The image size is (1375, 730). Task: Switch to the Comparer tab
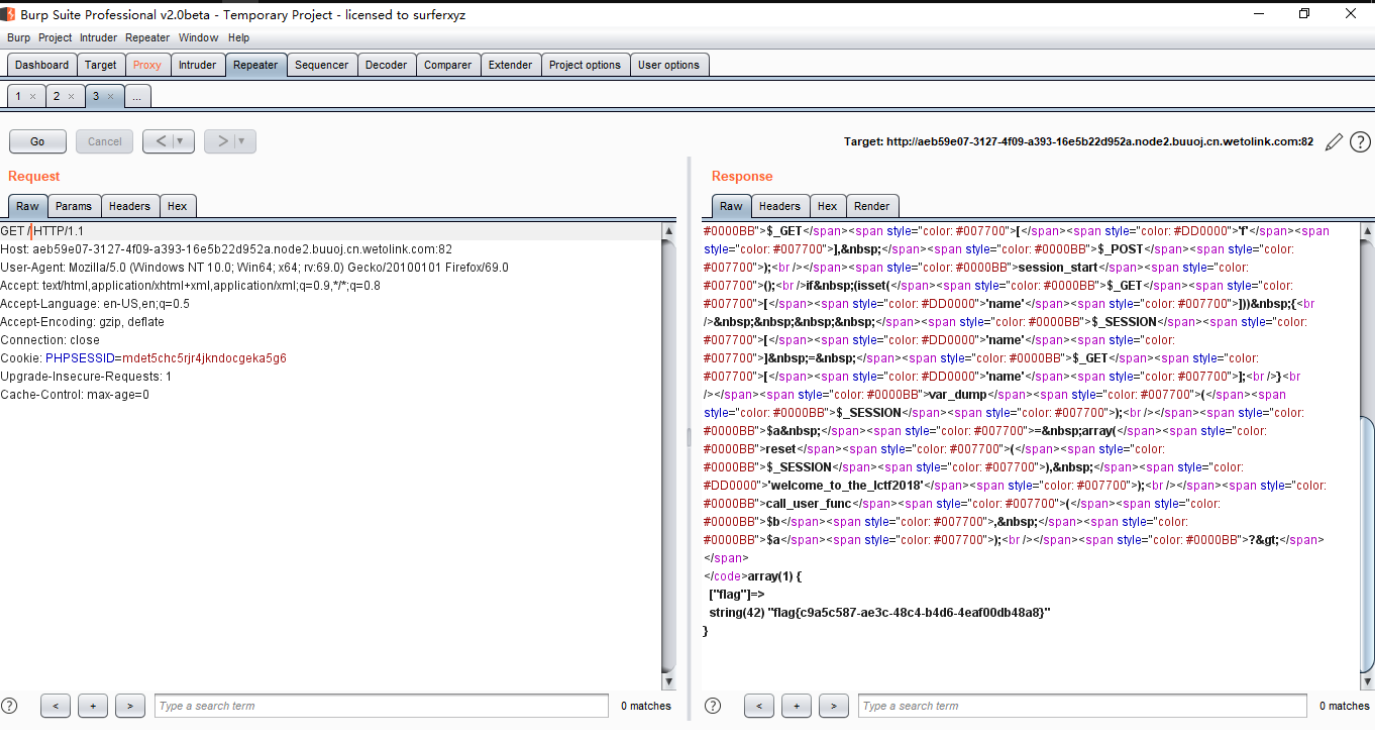[448, 65]
